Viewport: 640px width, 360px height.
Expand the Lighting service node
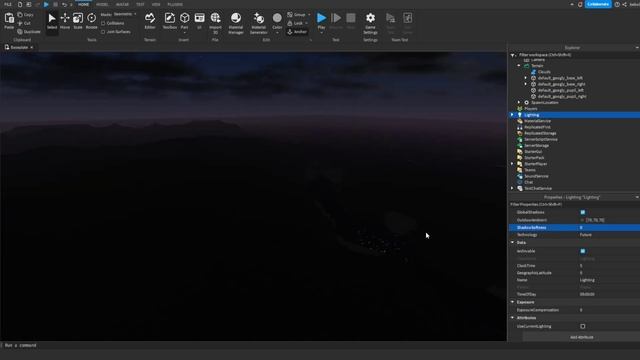[x=512, y=115]
